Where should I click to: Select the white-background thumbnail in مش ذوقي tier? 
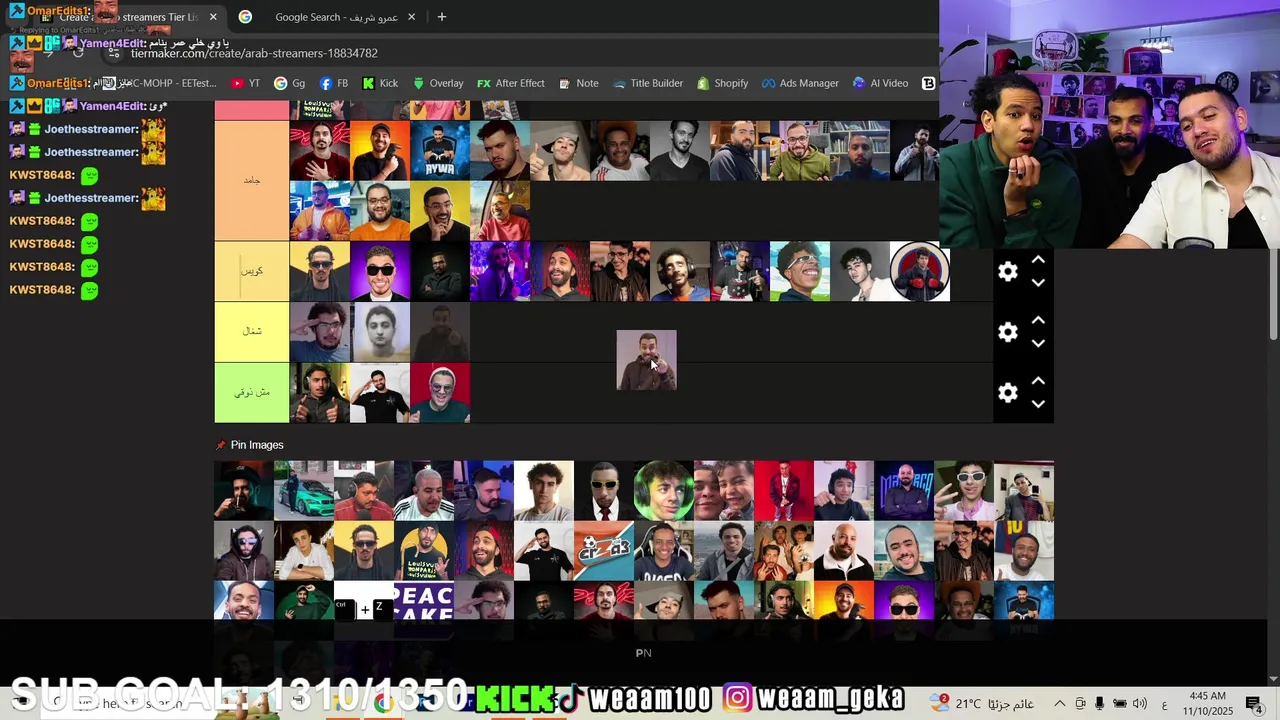click(380, 393)
